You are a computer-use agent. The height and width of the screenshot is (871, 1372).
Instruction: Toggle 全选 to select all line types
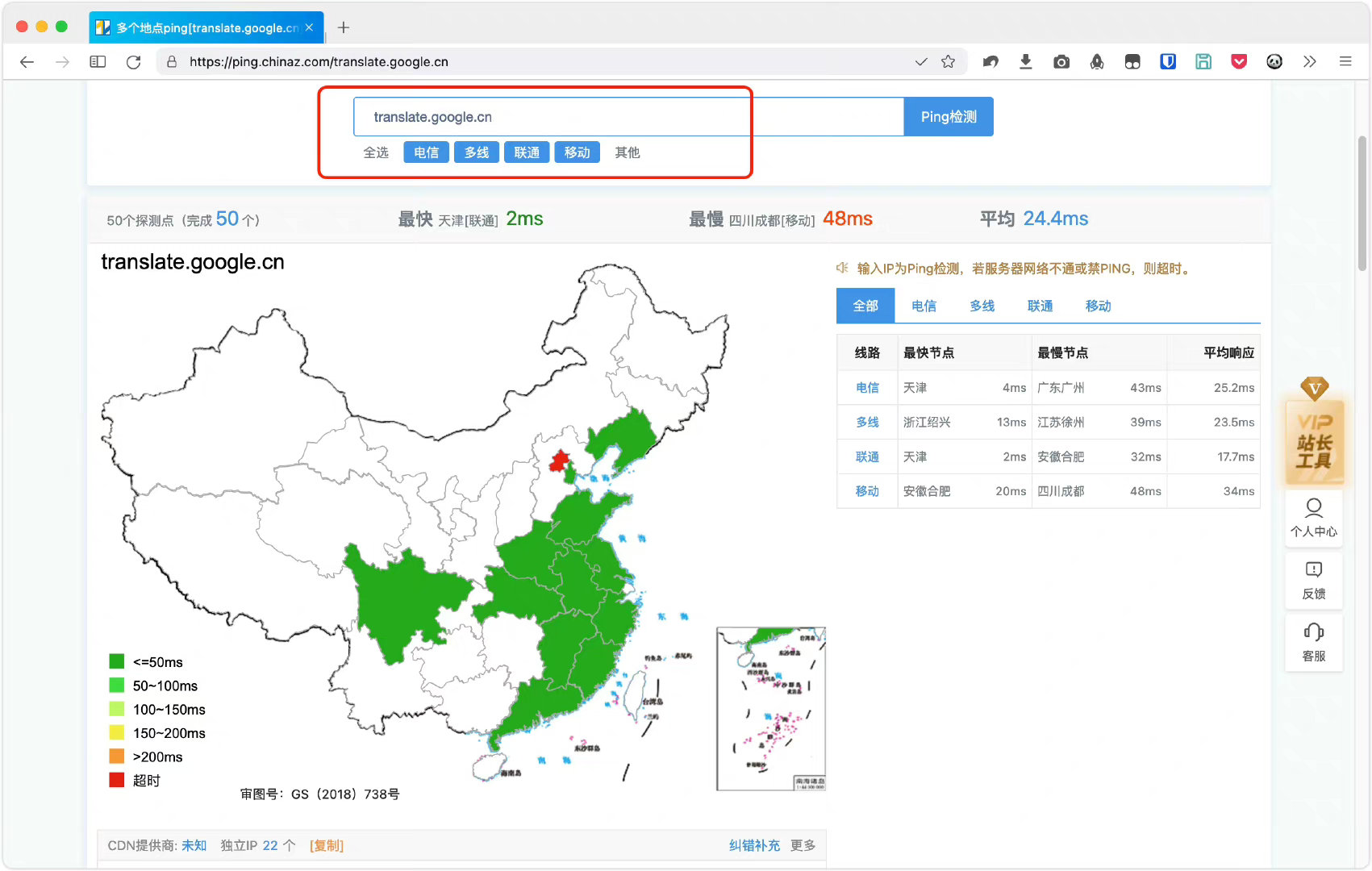(376, 152)
